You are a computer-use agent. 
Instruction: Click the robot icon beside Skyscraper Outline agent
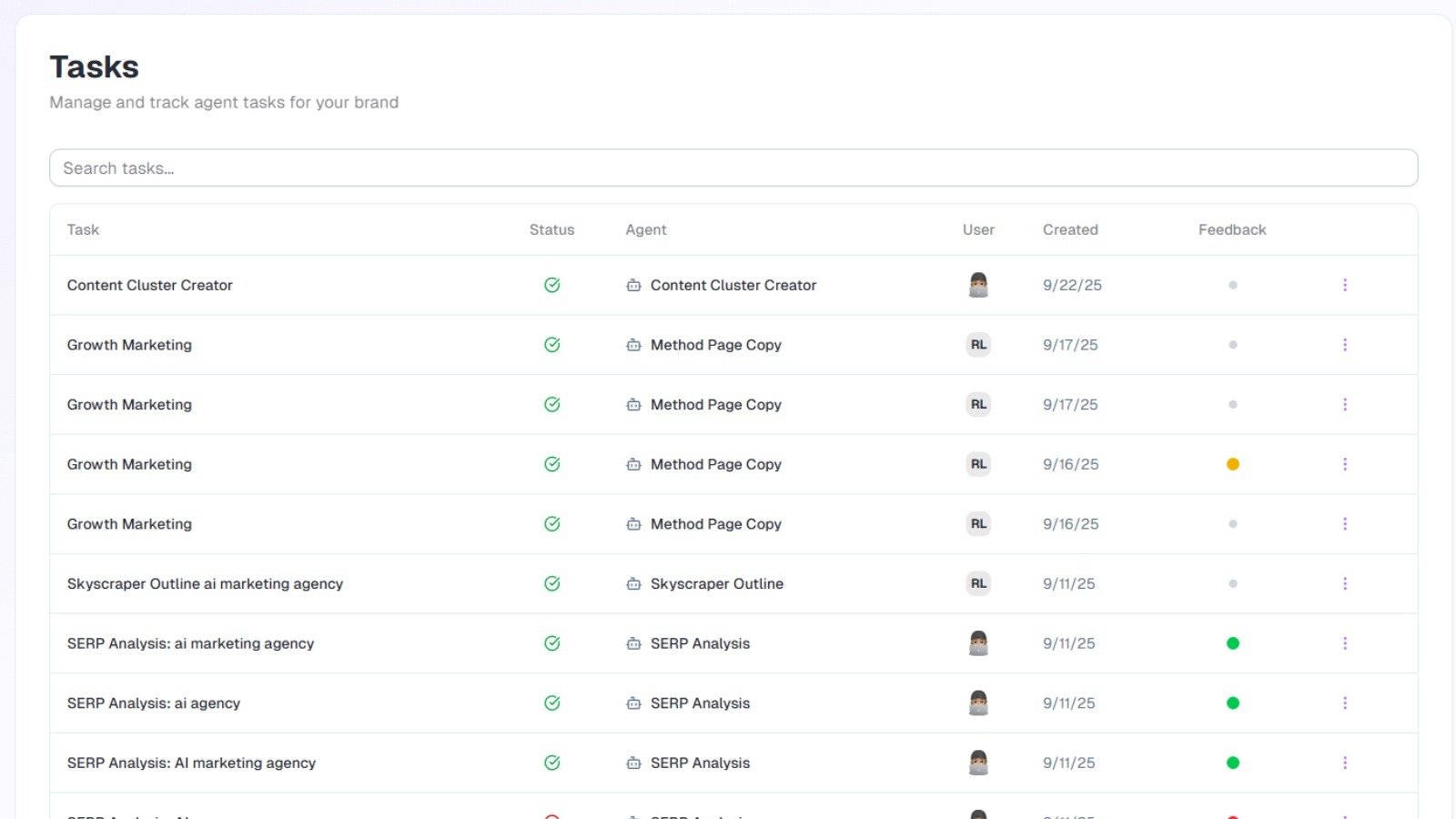point(633,584)
